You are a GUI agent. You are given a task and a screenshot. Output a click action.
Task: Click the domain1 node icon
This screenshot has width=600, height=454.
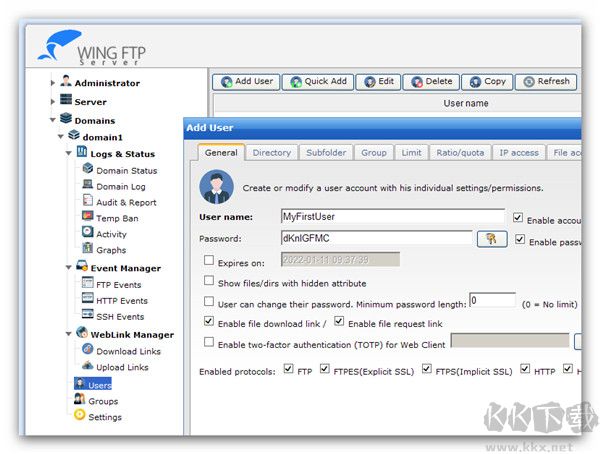[74, 135]
